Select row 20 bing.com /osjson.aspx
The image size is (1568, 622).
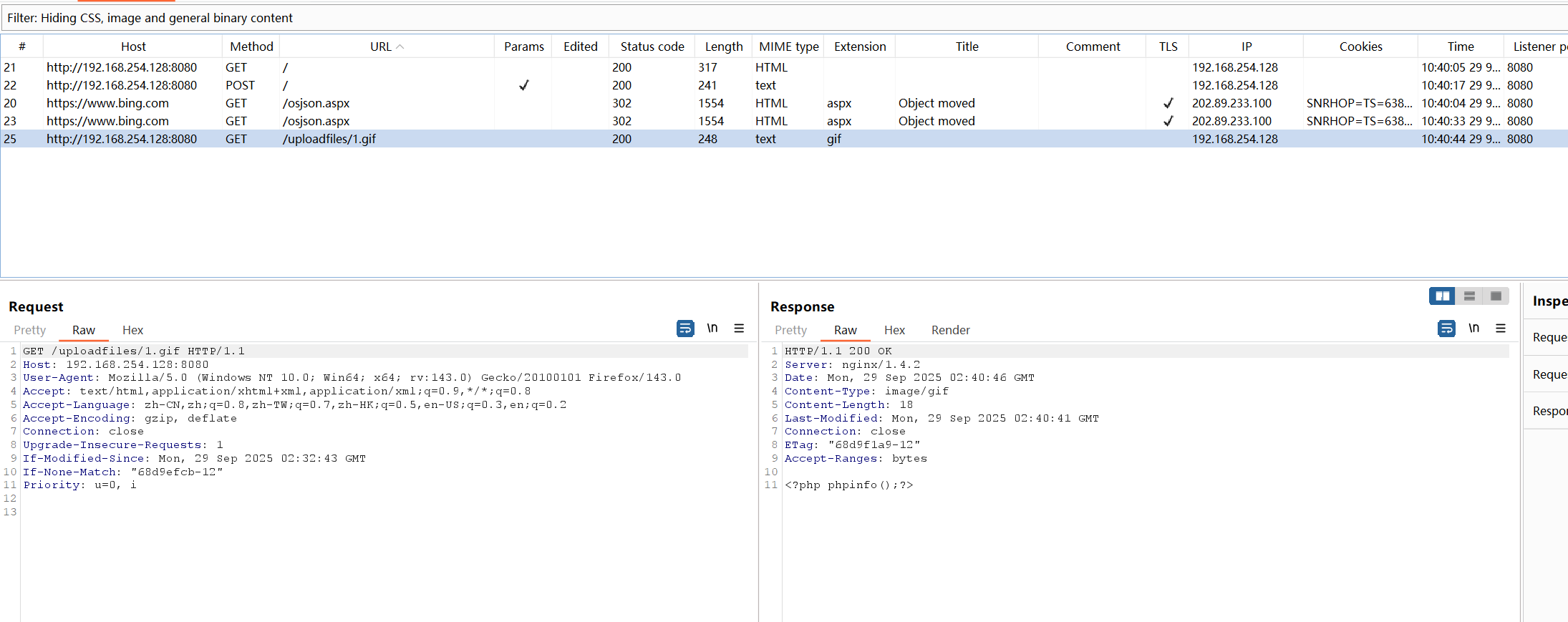[x=784, y=103]
